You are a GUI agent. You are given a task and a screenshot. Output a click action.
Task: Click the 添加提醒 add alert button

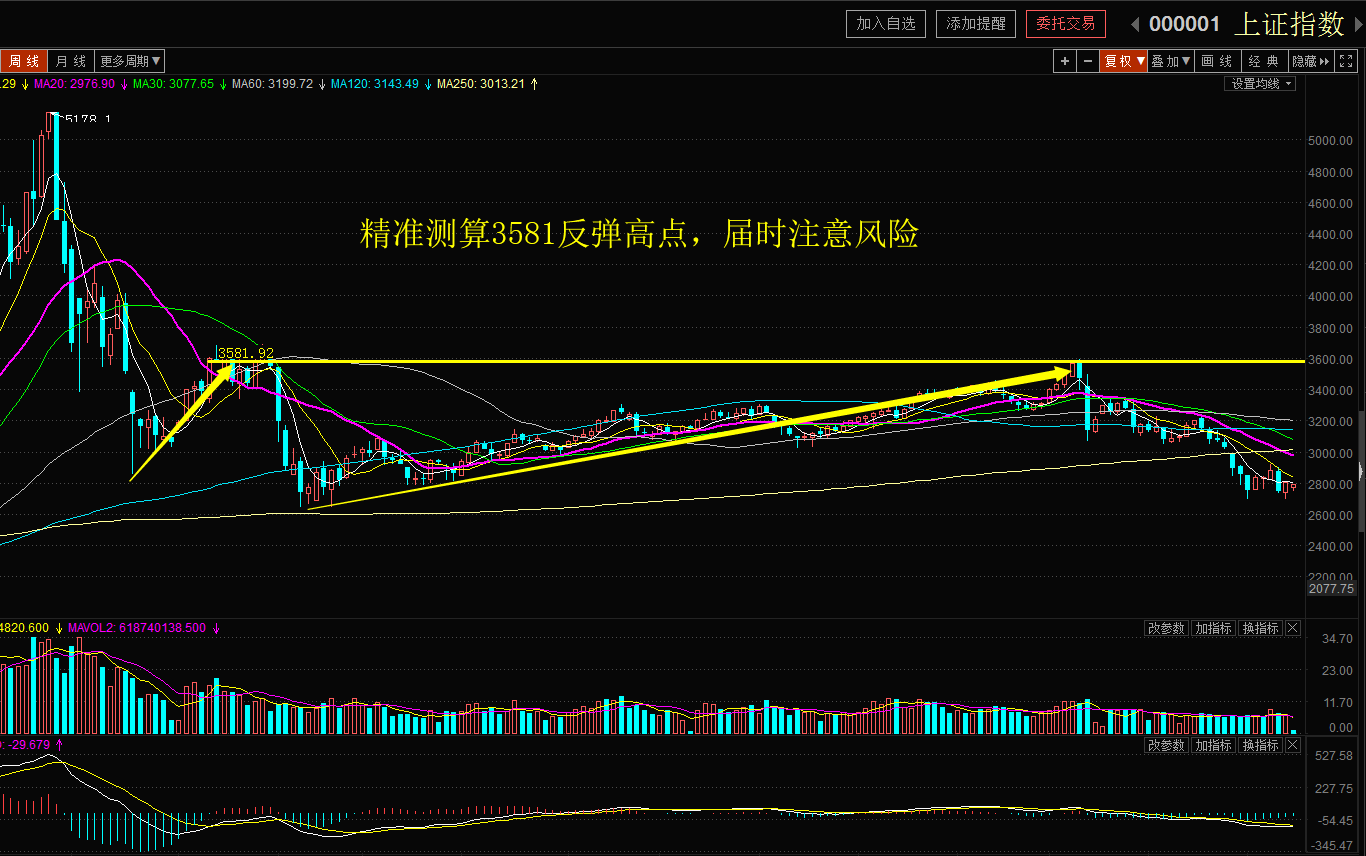point(976,24)
